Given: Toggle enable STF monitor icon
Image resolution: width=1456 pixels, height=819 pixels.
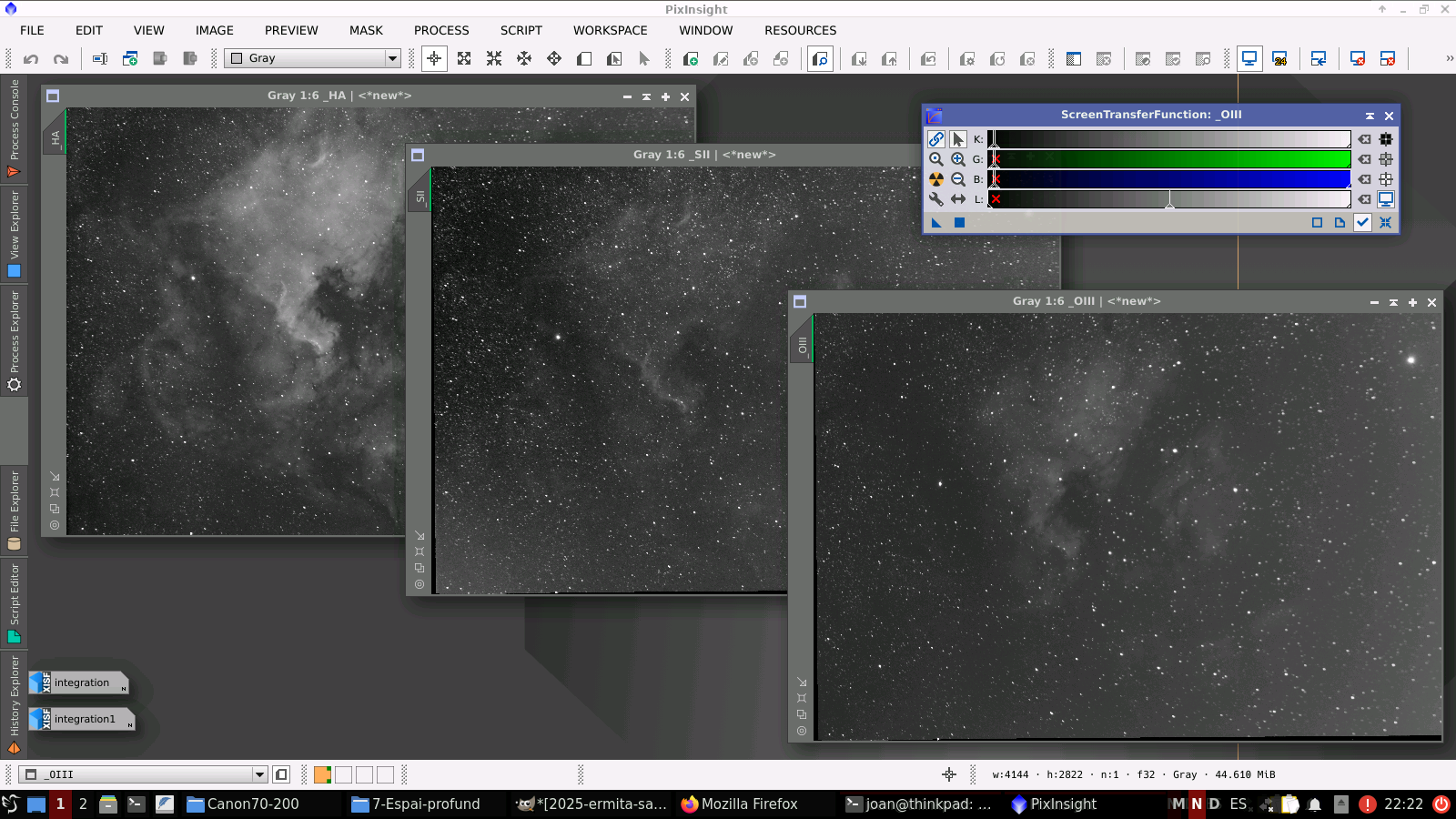Looking at the screenshot, I should 1386,199.
